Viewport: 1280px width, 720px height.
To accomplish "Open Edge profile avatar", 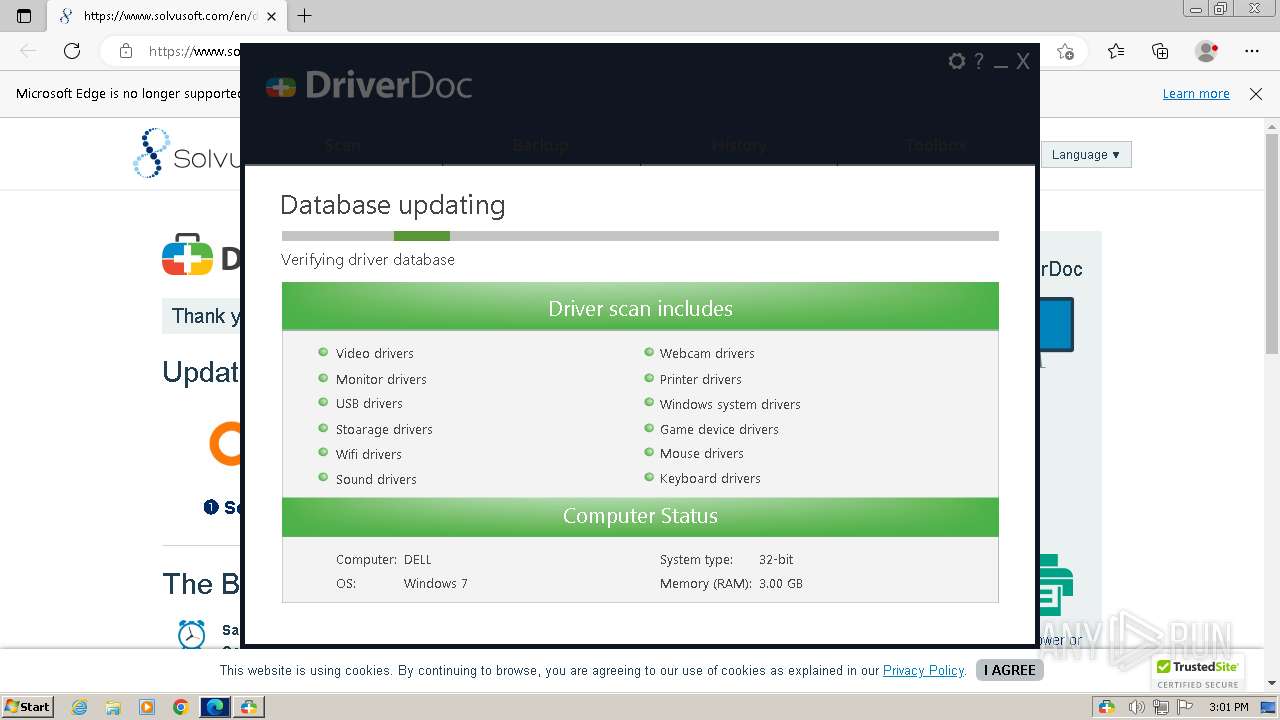I will click(1206, 51).
